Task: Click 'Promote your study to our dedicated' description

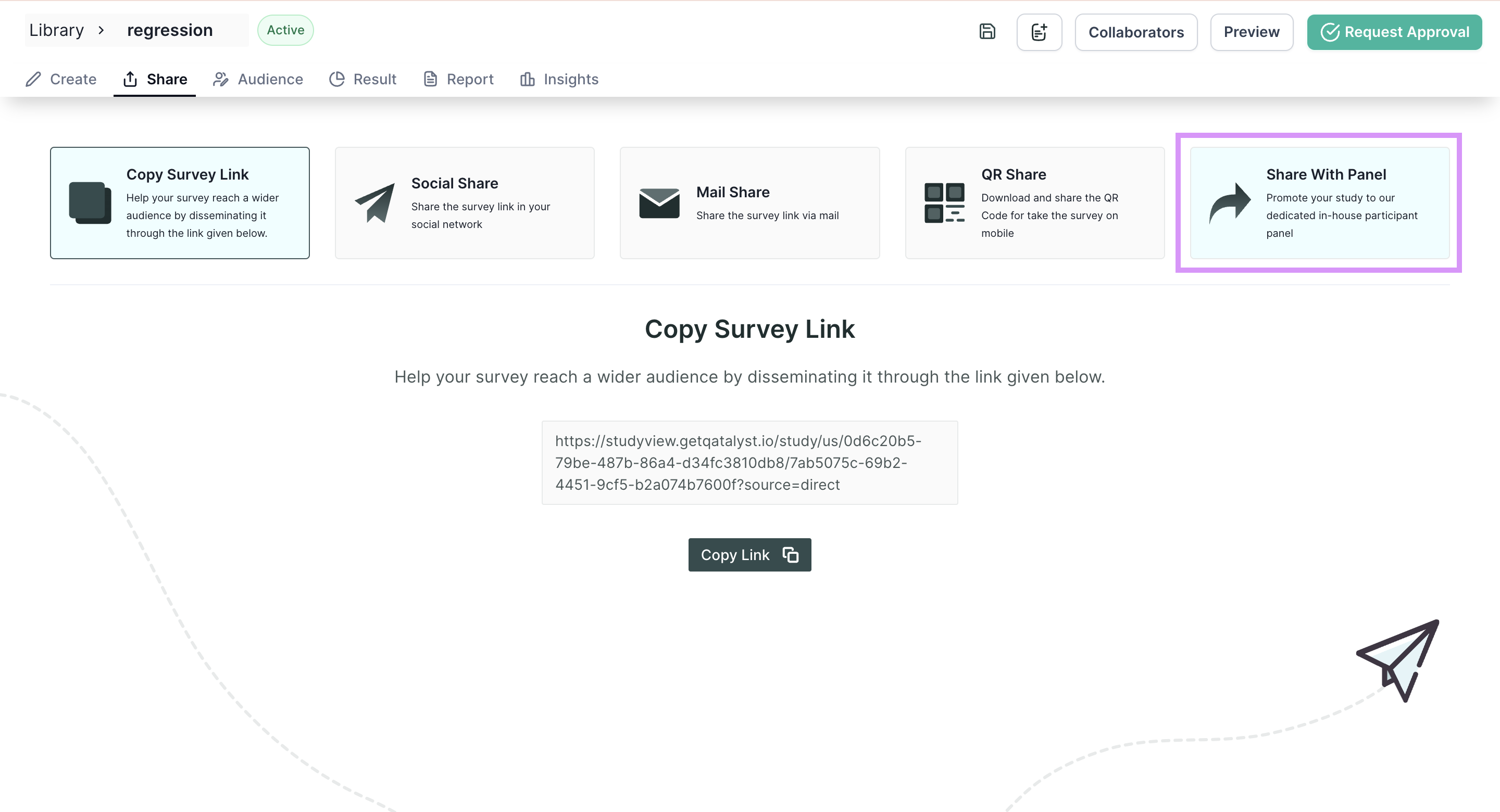Action: [x=1342, y=215]
